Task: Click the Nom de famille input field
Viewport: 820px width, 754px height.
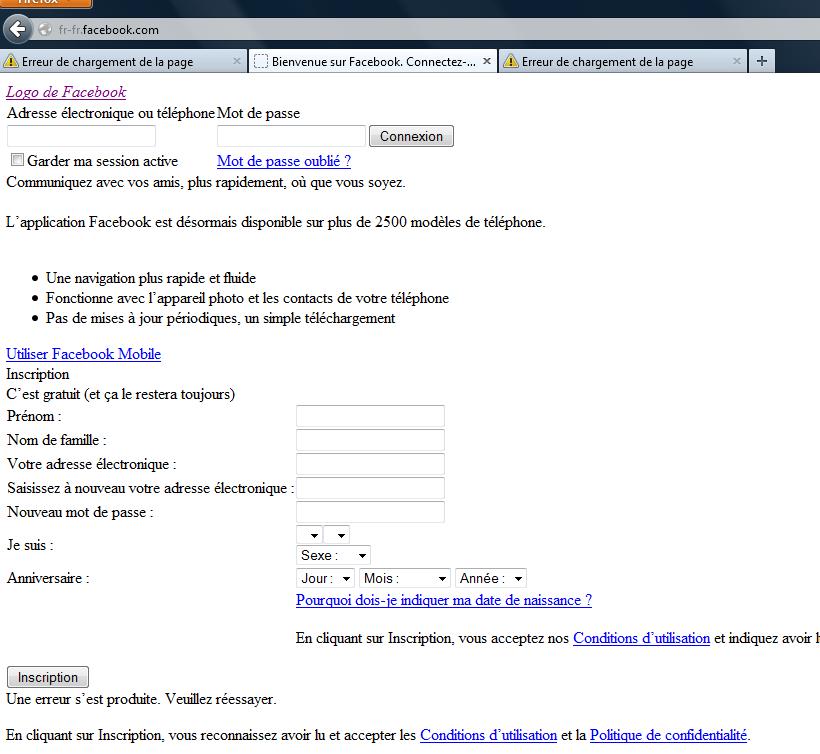Action: 370,440
